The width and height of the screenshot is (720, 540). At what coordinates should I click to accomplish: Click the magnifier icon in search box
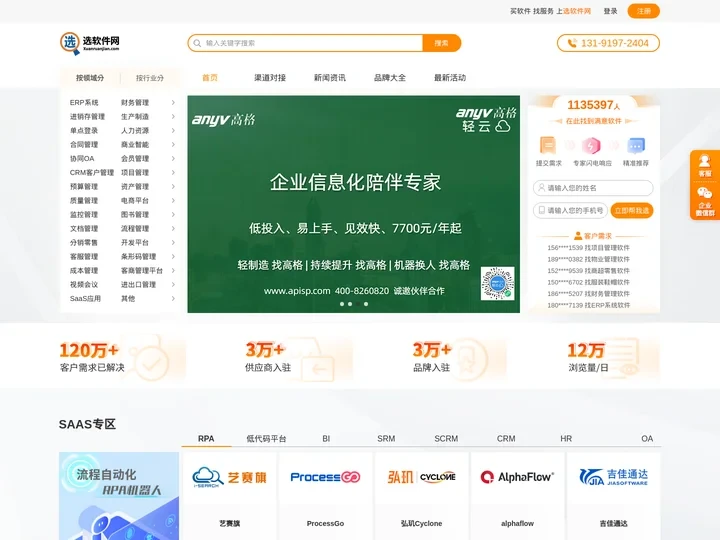click(x=197, y=43)
